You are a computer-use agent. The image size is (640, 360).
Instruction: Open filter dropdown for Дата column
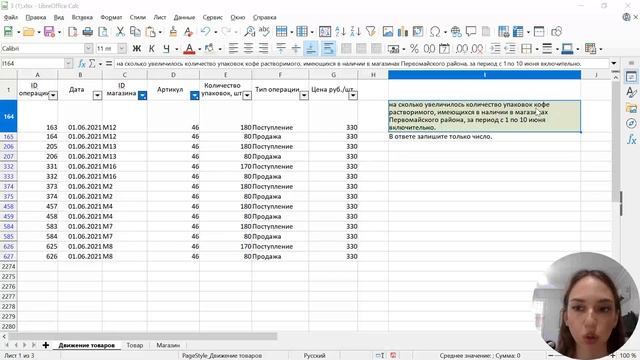[97, 95]
